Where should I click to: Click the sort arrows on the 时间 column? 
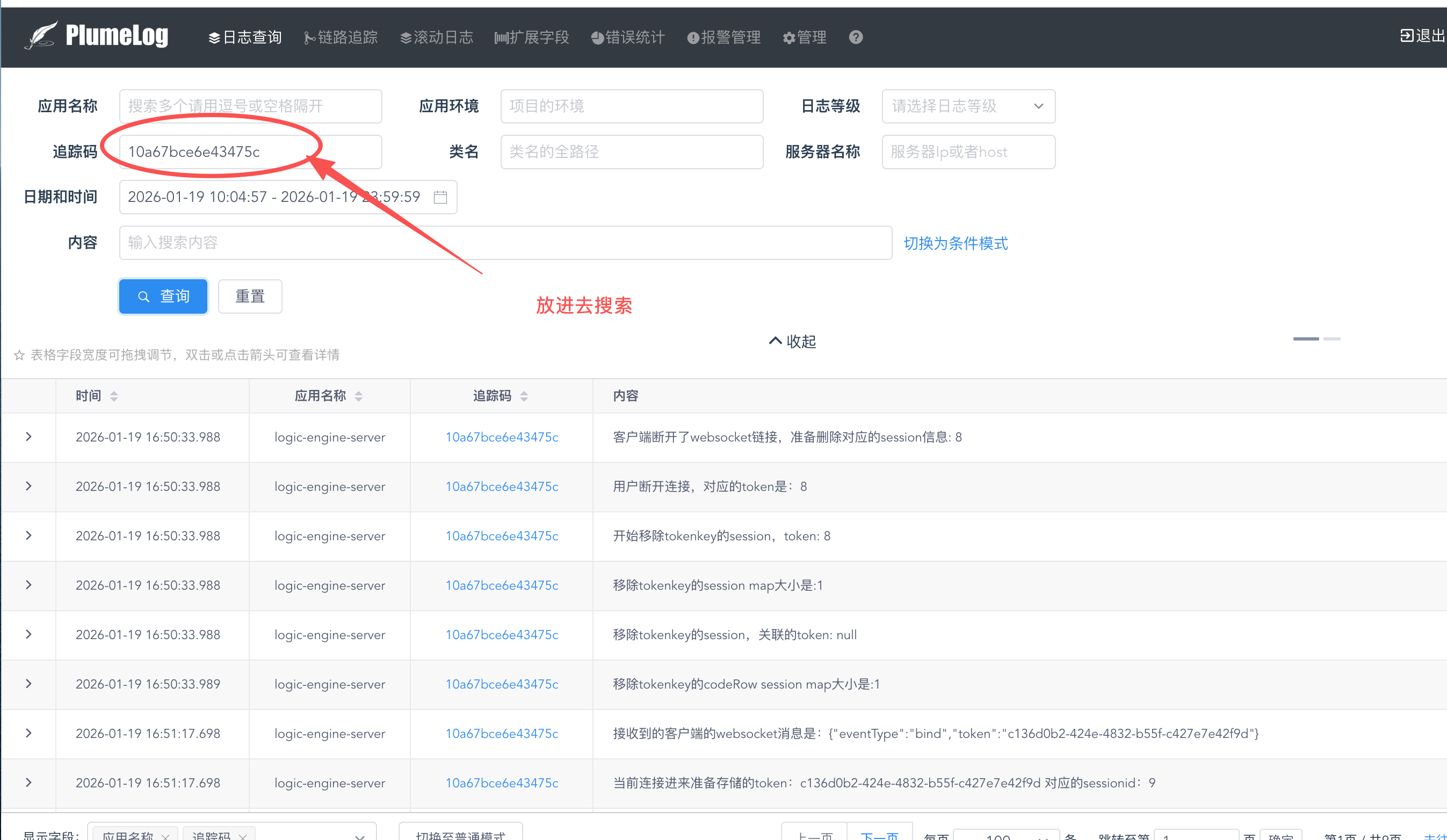click(x=114, y=396)
